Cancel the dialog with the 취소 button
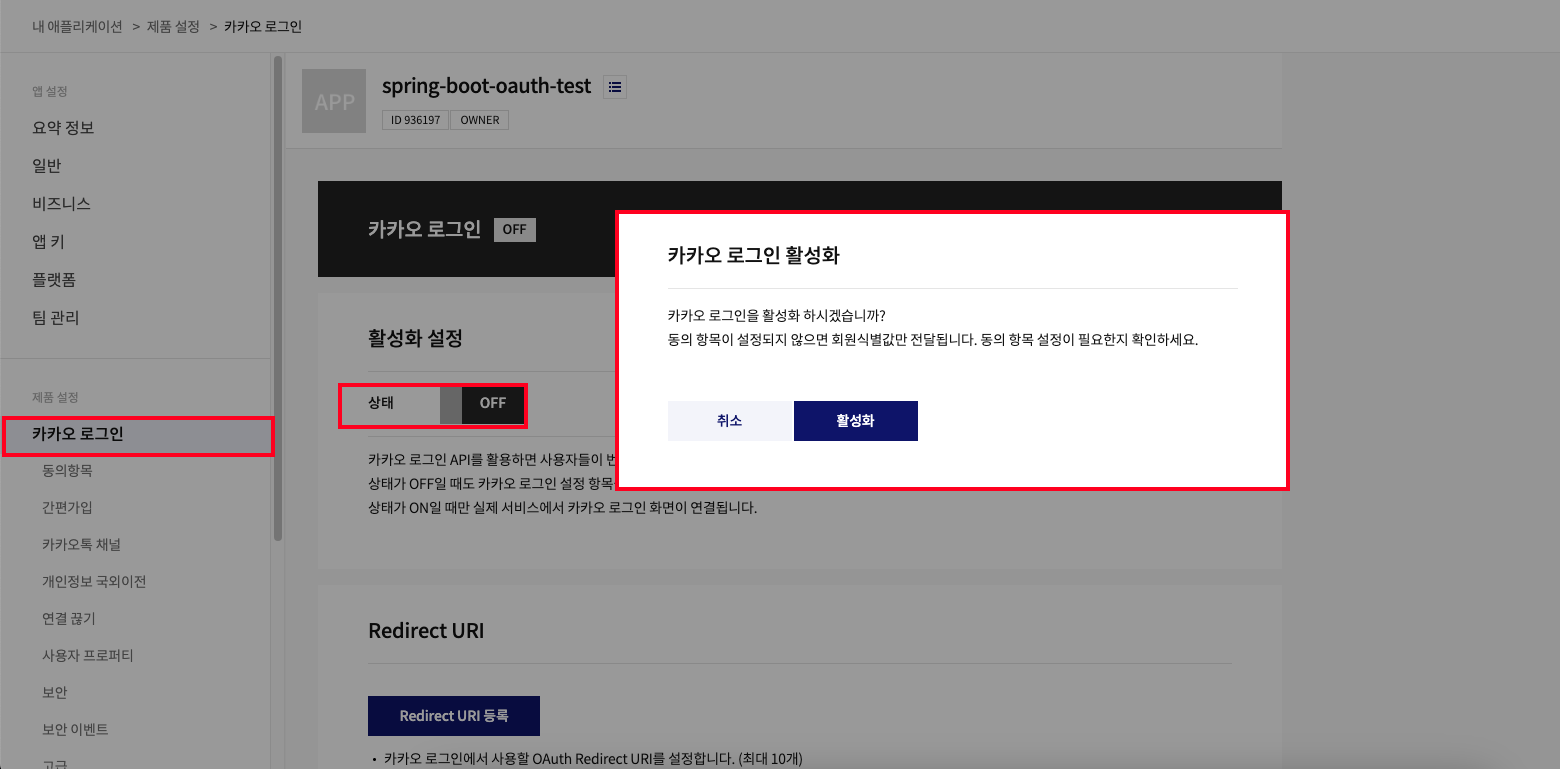This screenshot has height=769, width=1560. (x=730, y=421)
